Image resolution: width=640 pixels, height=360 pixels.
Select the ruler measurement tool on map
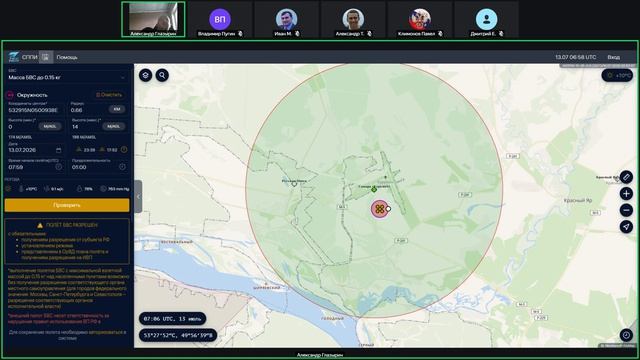[626, 177]
